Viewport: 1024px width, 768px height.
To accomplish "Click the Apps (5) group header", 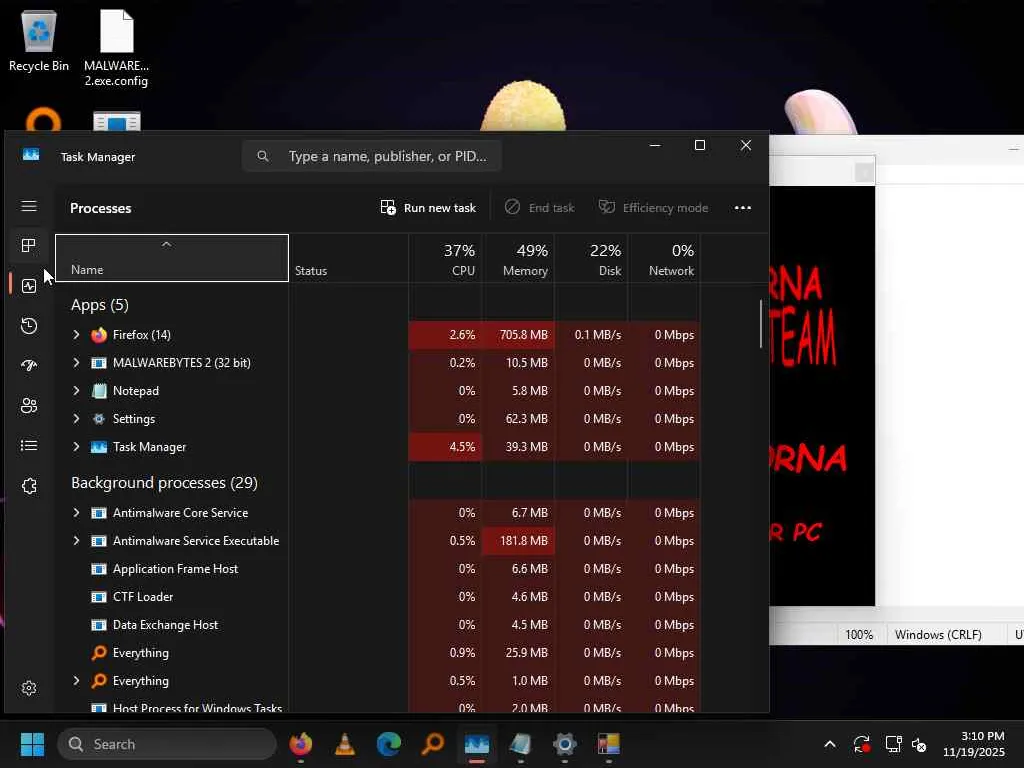I will 100,305.
